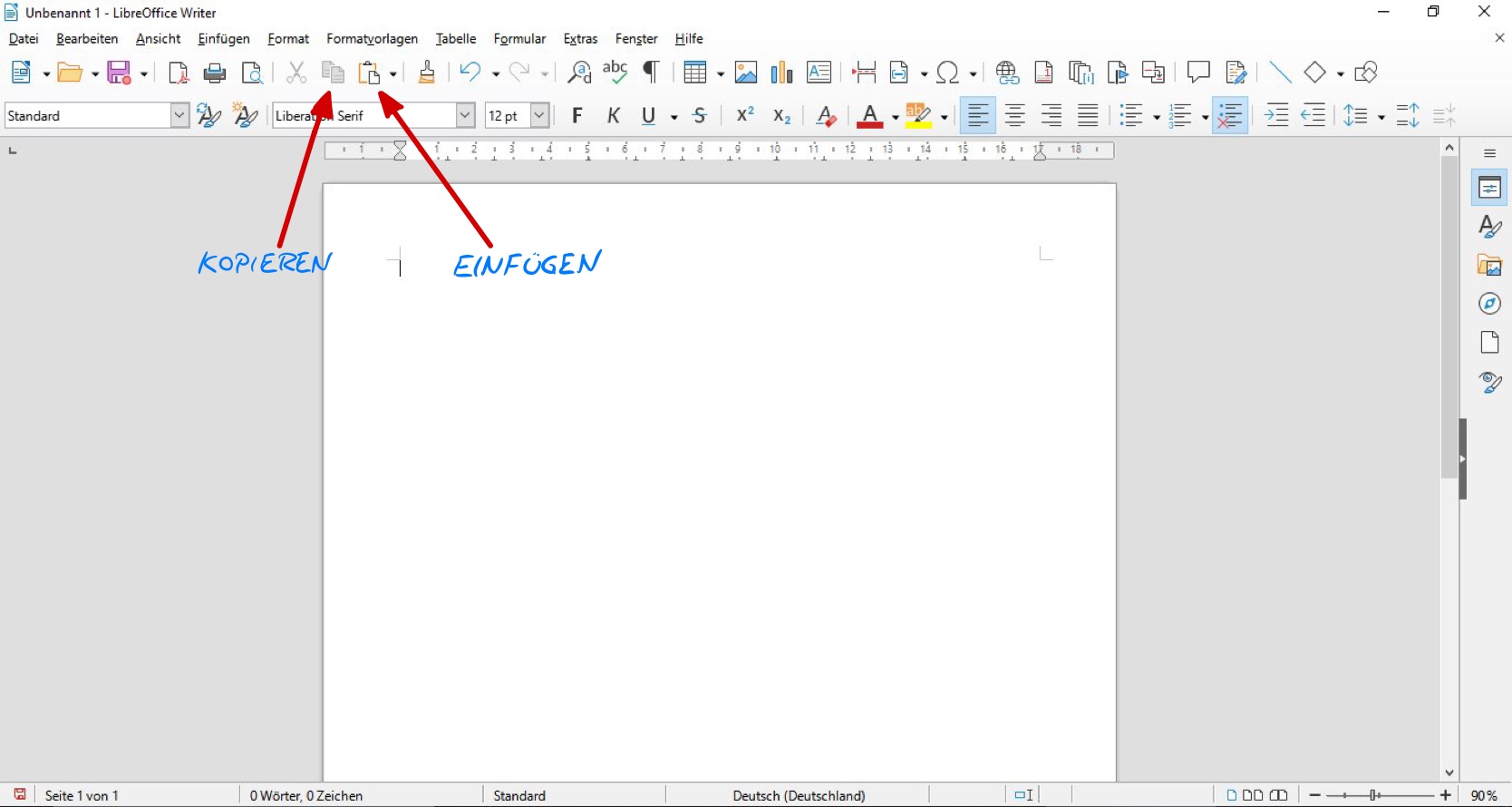Click the word count in status bar
Screen dimensions: 1512x807
[306, 795]
